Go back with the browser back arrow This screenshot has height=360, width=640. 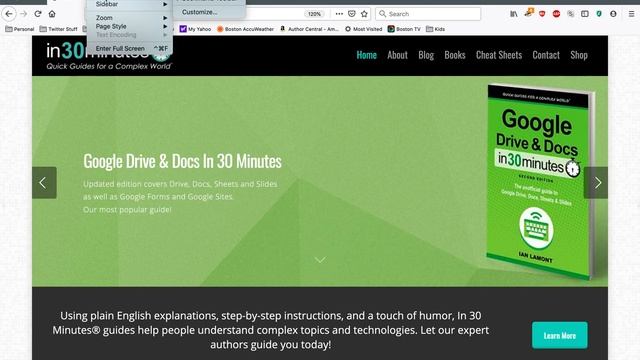pyautogui.click(x=9, y=14)
